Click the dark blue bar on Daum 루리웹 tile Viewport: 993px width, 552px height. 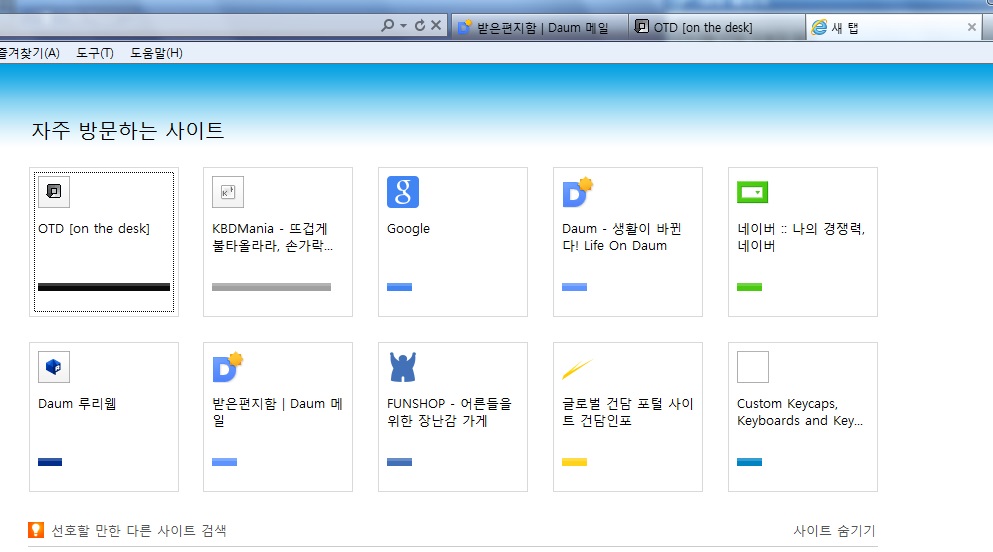[50, 462]
